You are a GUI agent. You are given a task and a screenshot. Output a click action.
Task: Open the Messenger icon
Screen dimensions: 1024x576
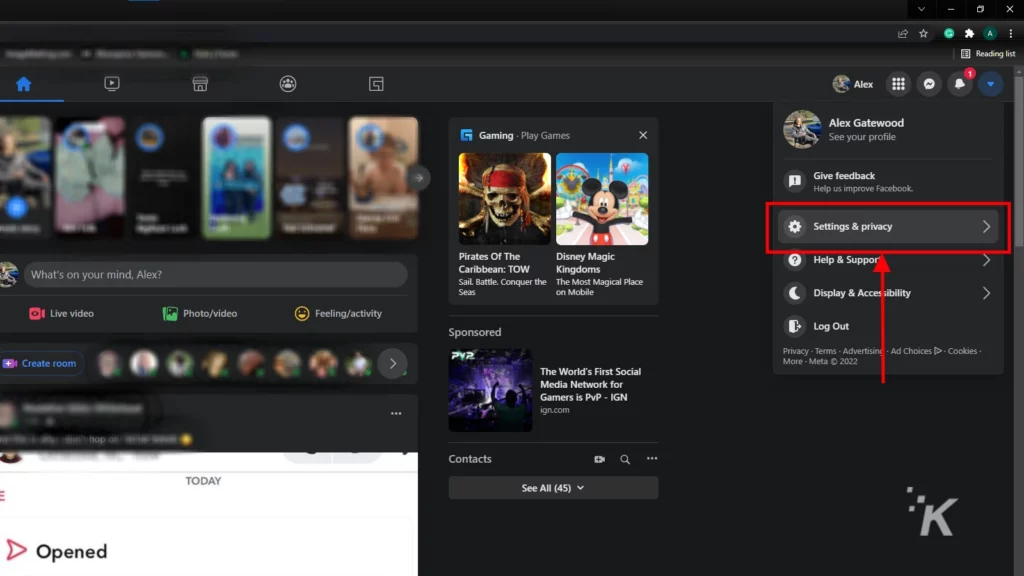[929, 84]
